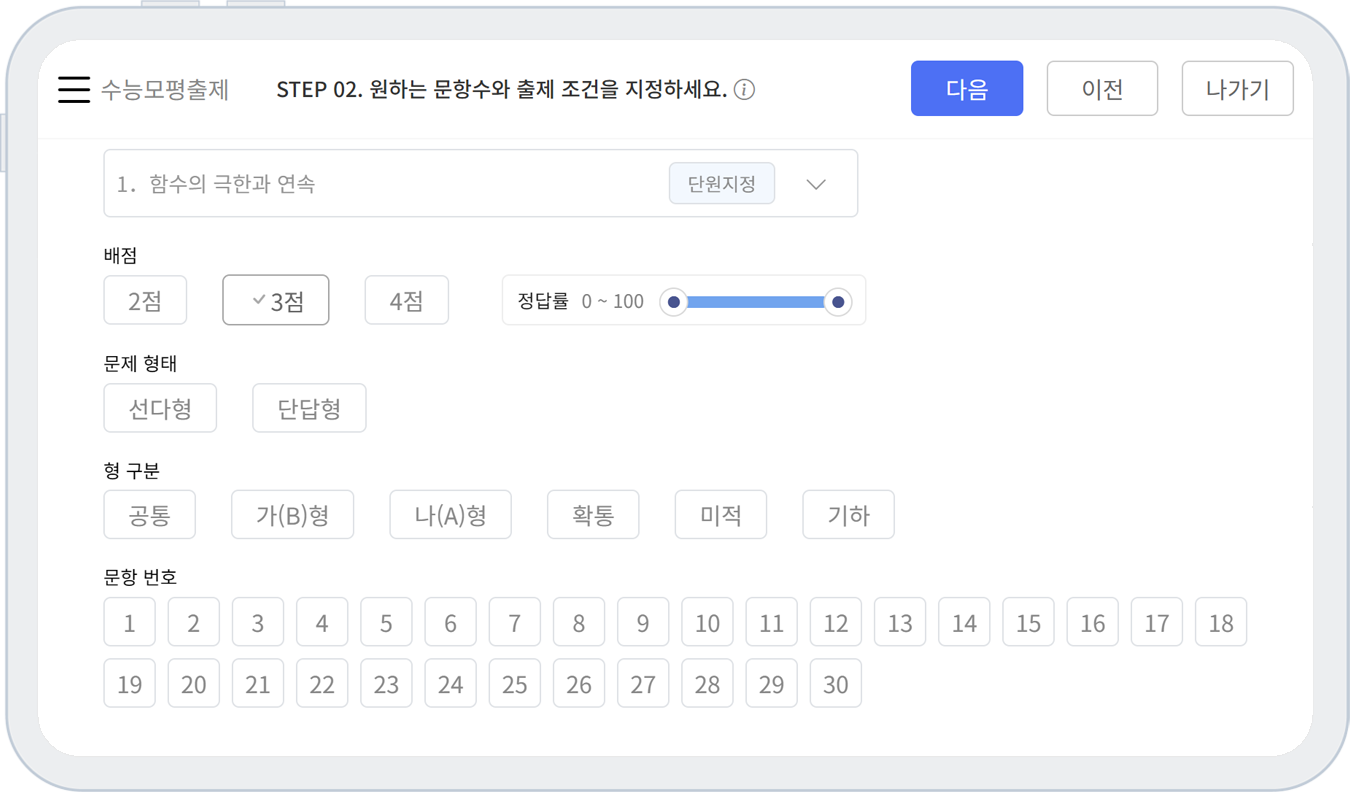The width and height of the screenshot is (1350, 792).
Task: Deselect the checked 3점 option
Action: pos(276,301)
